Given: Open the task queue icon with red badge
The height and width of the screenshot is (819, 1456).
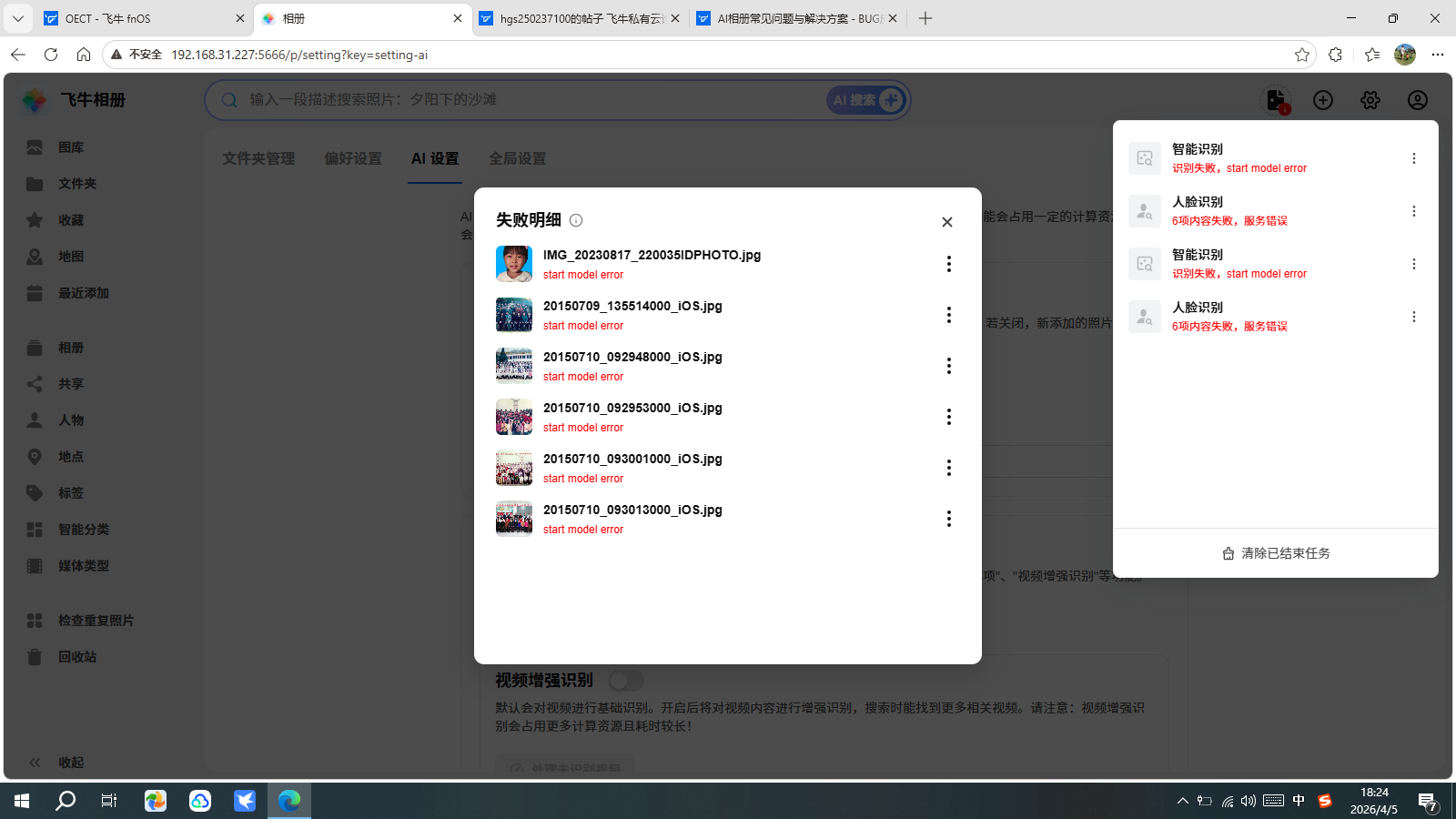Looking at the screenshot, I should pyautogui.click(x=1277, y=100).
